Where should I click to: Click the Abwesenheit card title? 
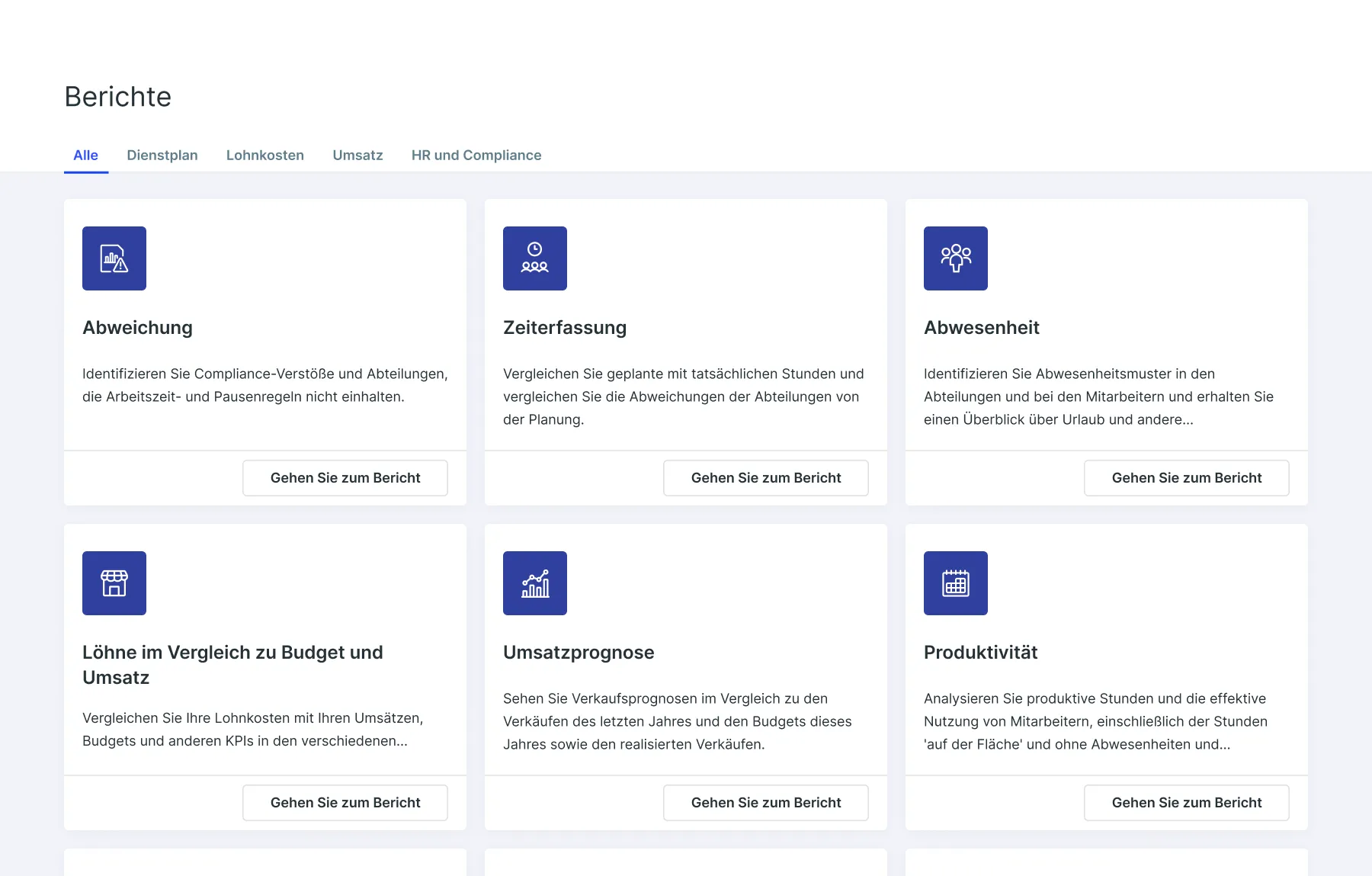point(982,328)
